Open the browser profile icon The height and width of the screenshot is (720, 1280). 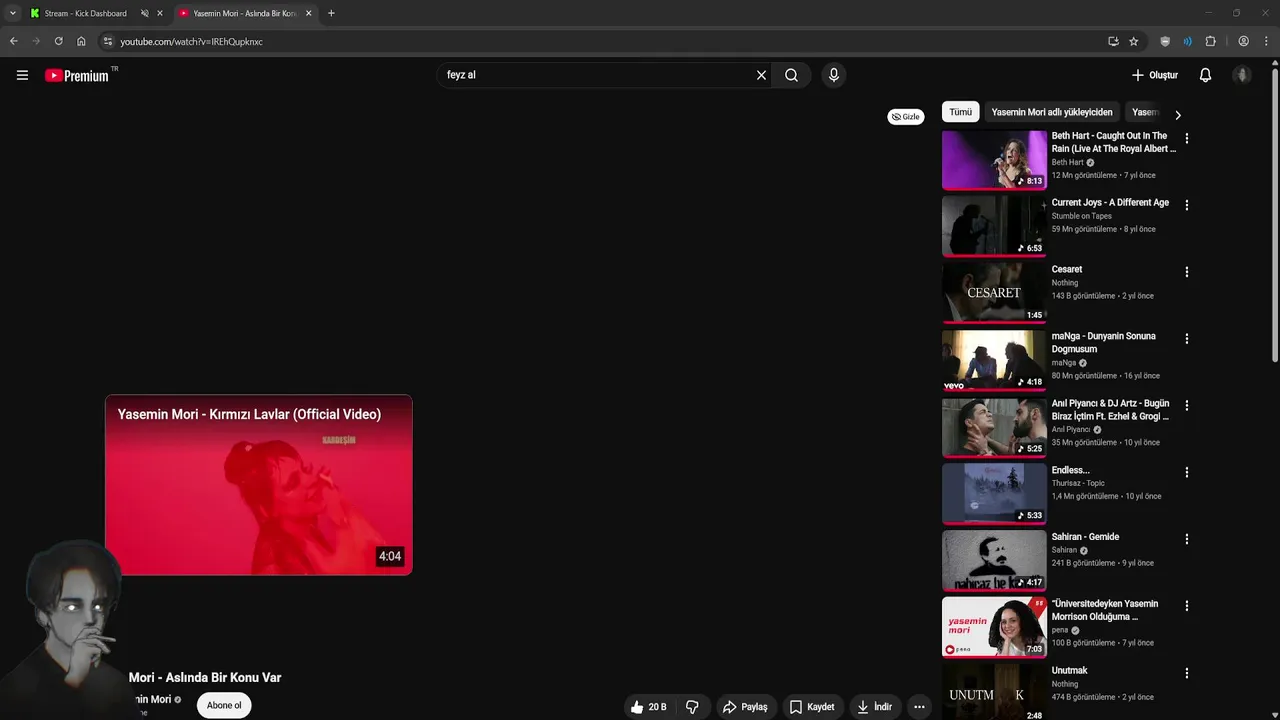click(x=1243, y=41)
